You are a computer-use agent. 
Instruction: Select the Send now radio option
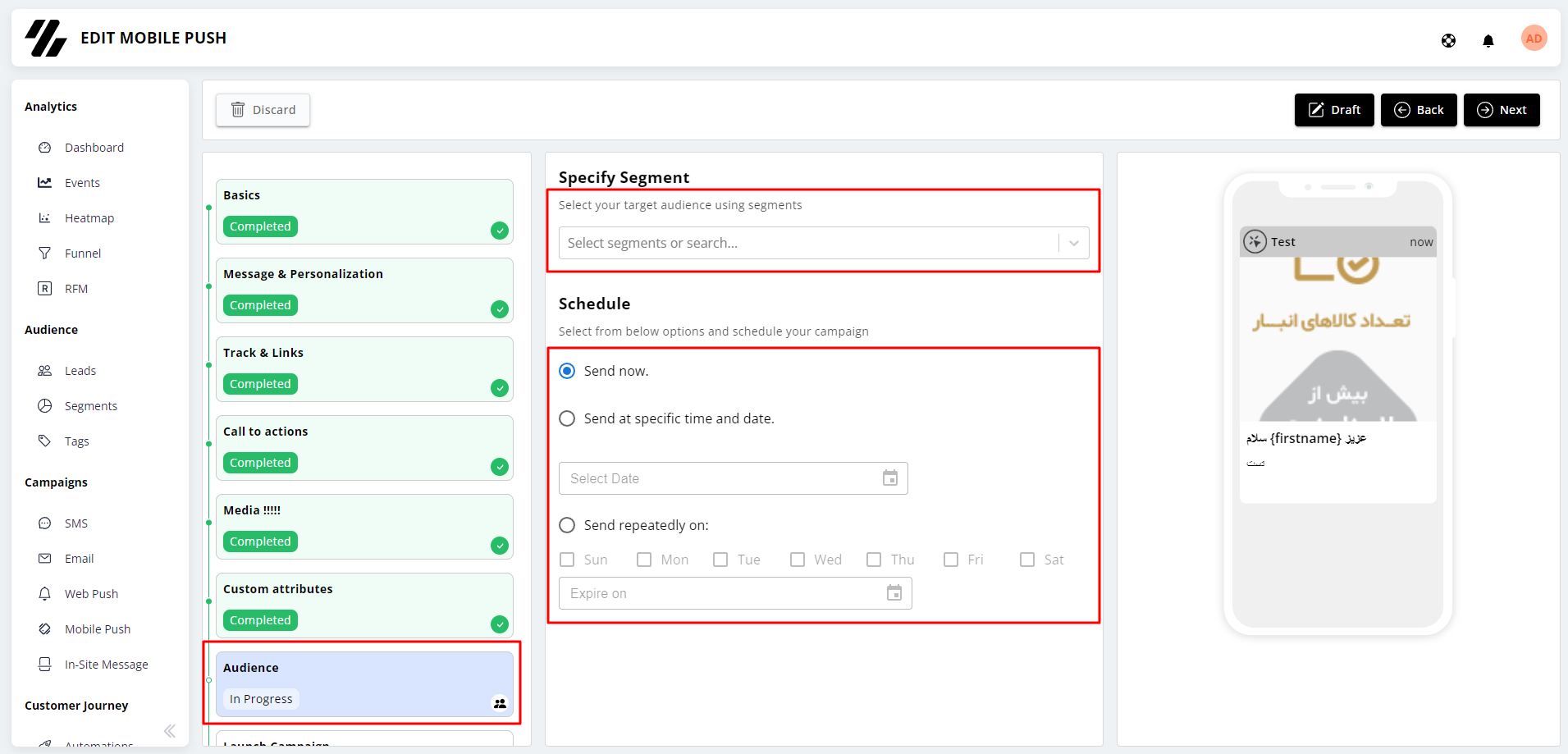(x=567, y=371)
